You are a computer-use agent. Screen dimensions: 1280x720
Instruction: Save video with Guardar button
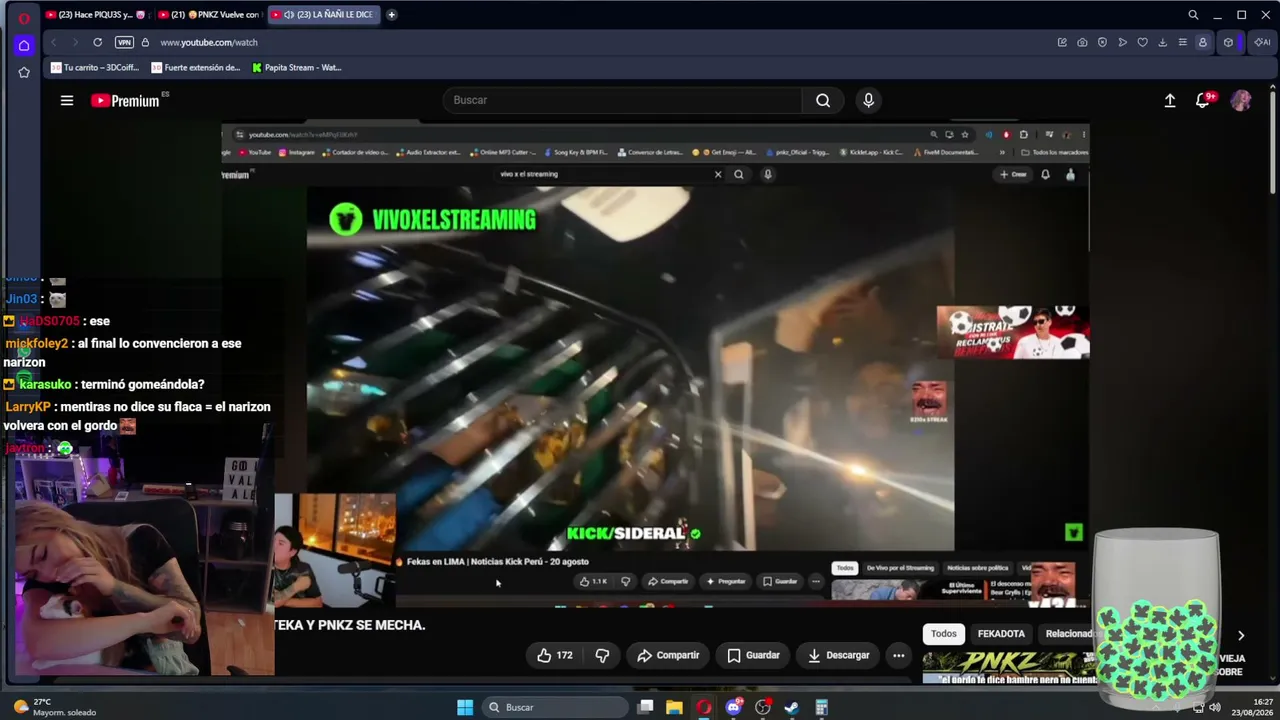[x=753, y=655]
